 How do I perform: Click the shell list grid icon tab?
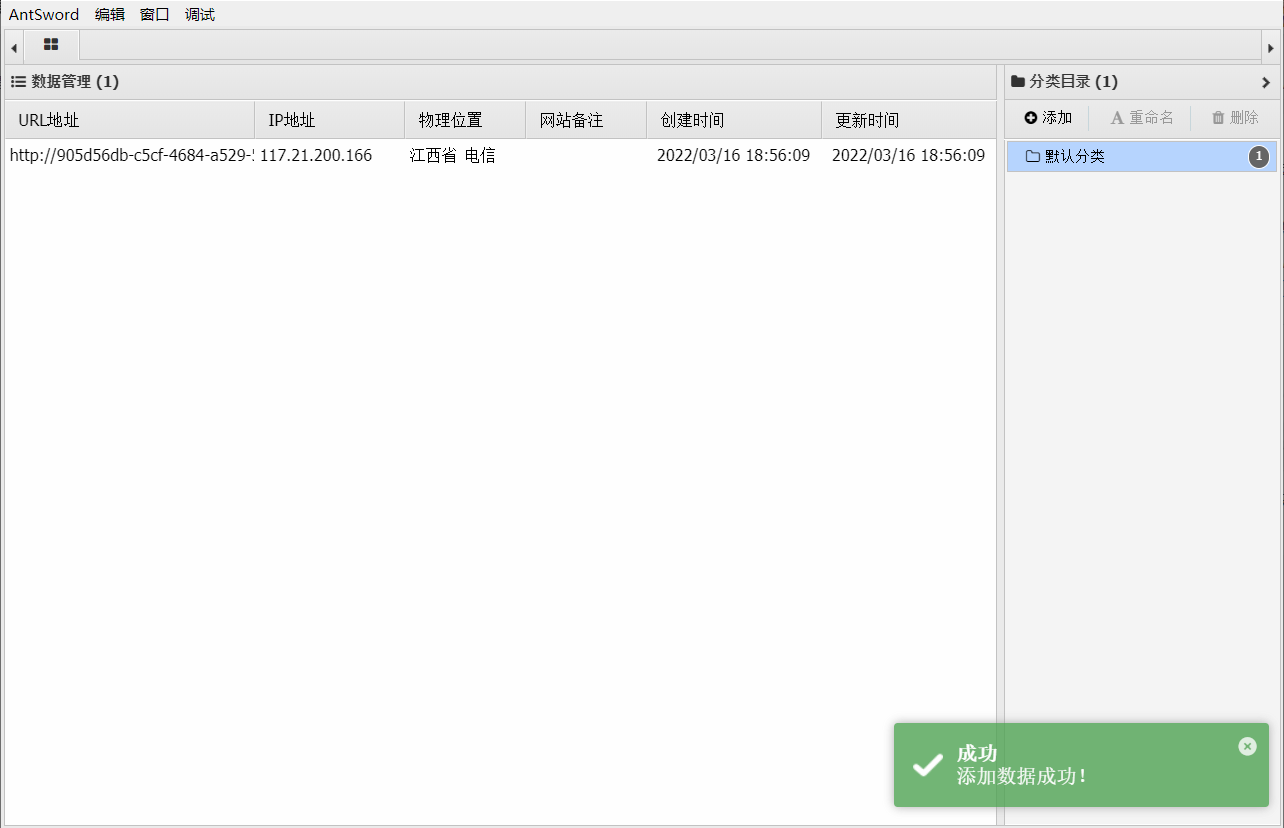50,45
